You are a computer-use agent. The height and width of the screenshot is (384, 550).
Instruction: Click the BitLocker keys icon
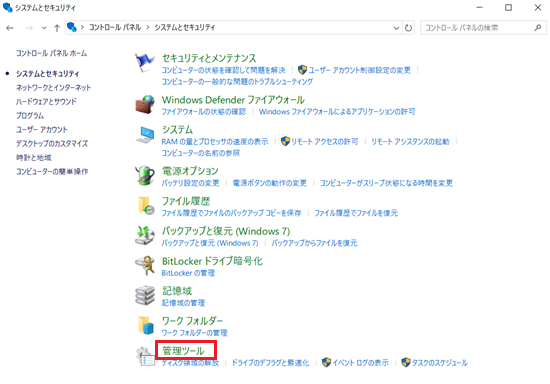tap(145, 265)
